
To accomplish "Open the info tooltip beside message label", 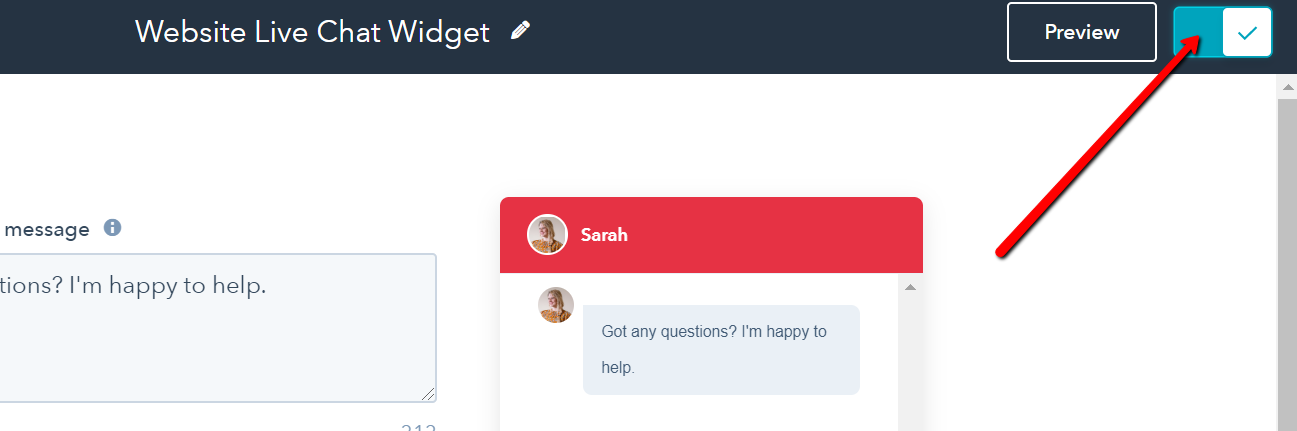I will point(113,228).
